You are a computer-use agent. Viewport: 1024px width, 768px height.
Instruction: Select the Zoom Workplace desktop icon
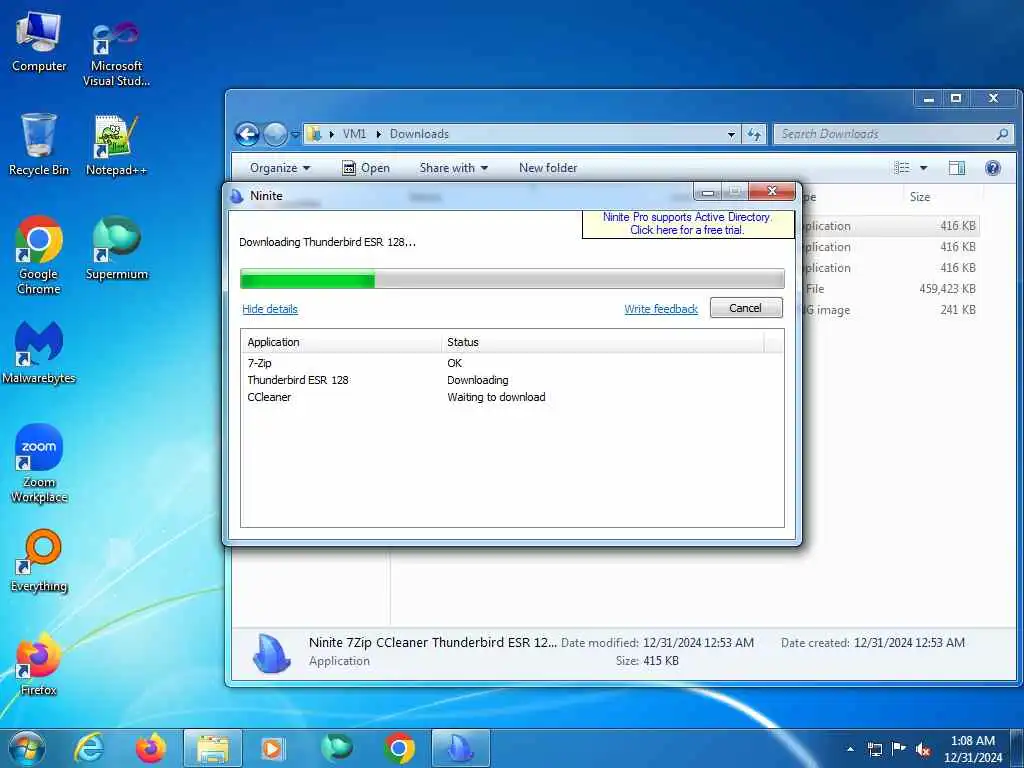[x=39, y=464]
